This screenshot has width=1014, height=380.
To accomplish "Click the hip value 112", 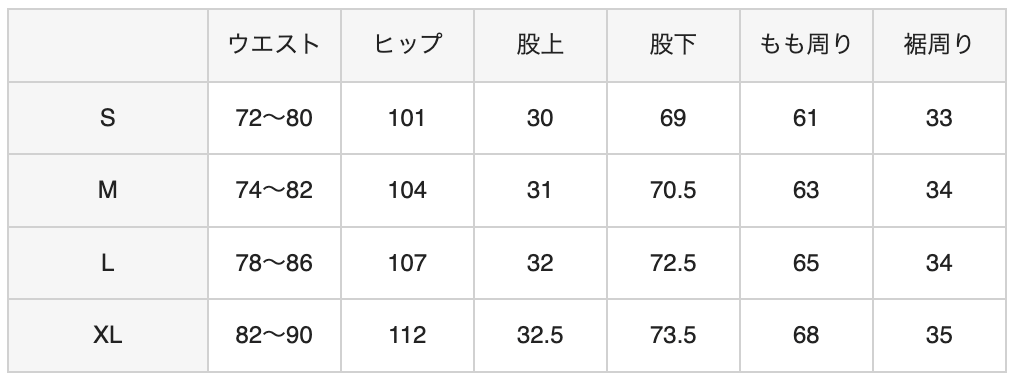I will tap(407, 335).
